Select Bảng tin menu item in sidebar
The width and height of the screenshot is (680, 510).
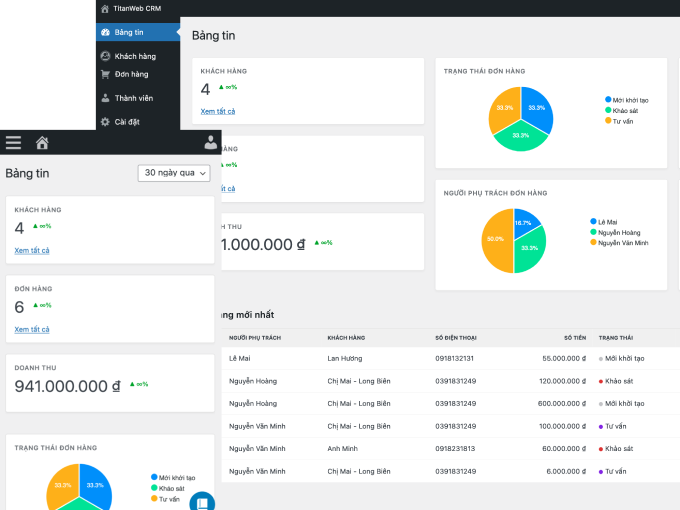138,32
